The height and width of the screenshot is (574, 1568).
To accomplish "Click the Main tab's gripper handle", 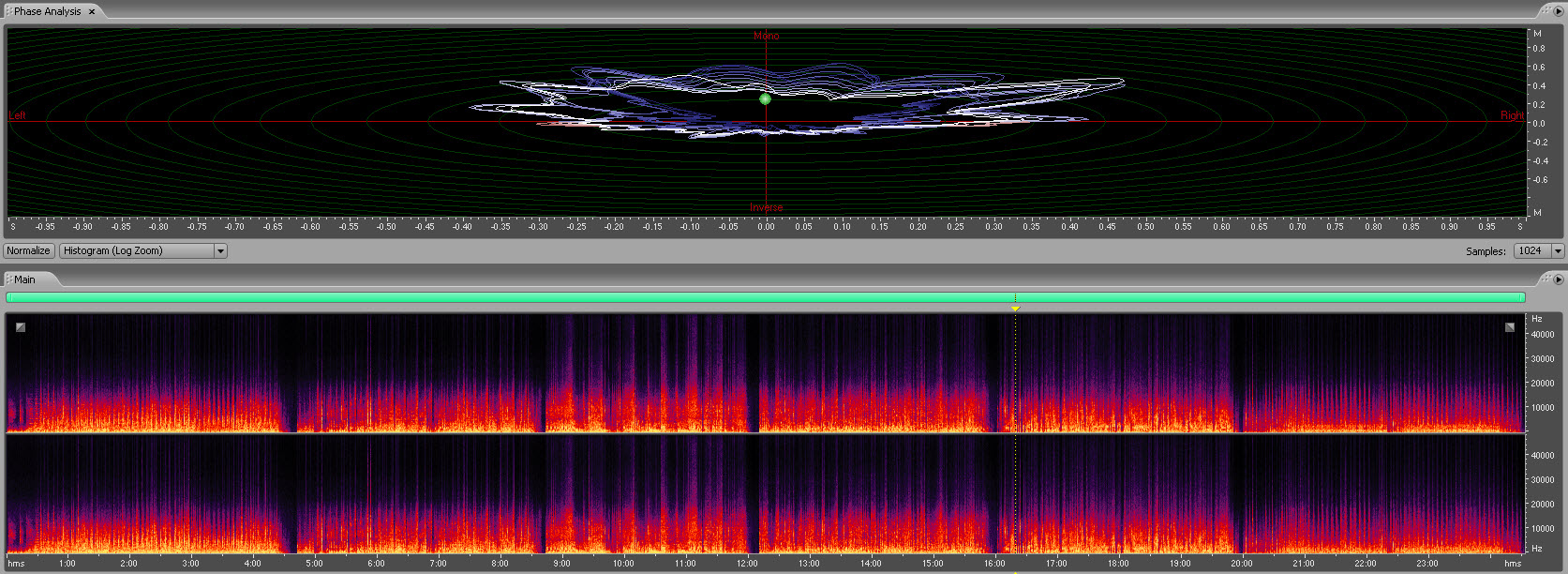I will pos(8,279).
